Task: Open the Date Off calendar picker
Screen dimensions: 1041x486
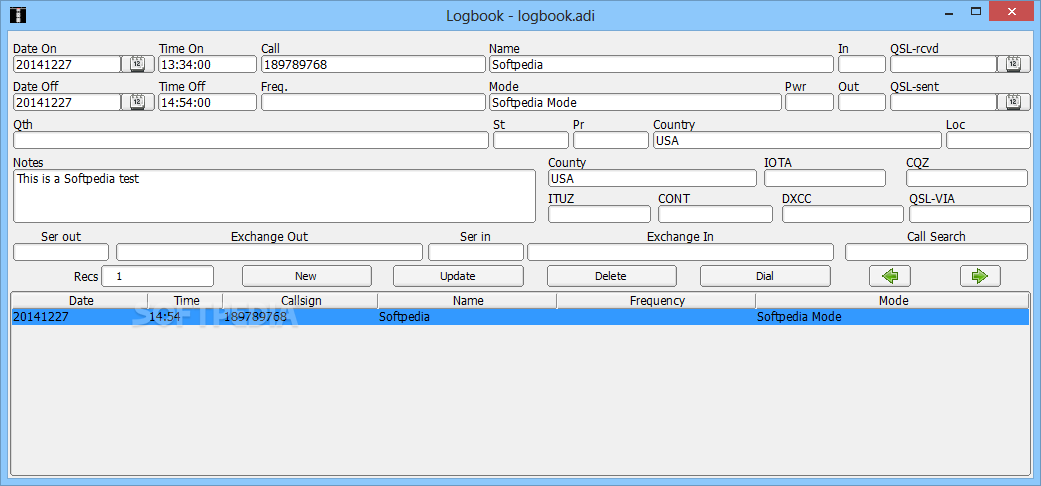Action: 137,102
